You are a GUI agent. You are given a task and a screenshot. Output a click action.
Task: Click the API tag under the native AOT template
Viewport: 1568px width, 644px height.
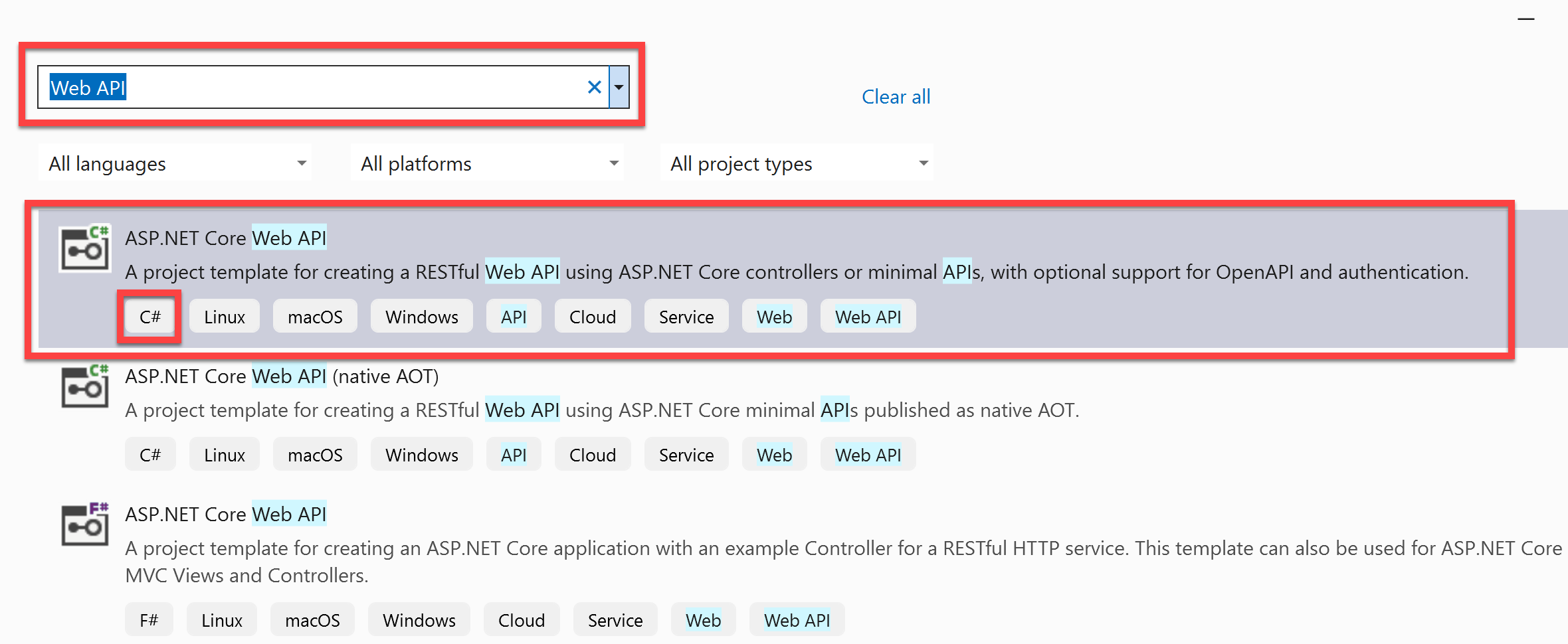[513, 454]
